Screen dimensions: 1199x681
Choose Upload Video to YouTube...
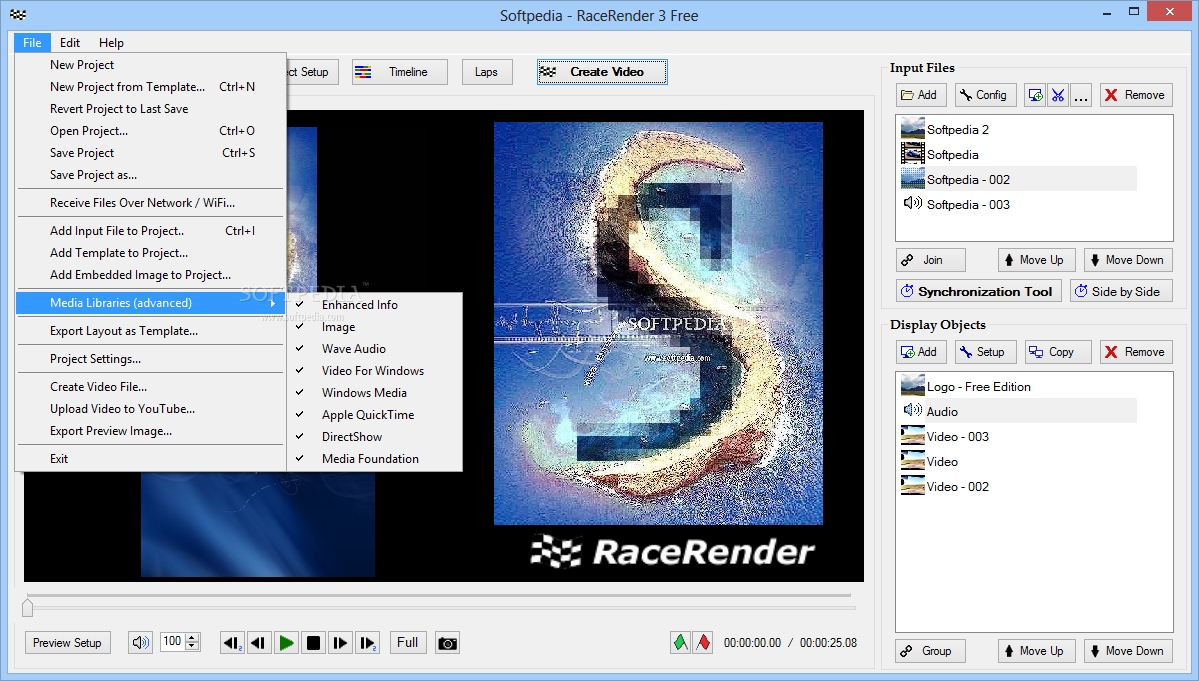(150, 409)
